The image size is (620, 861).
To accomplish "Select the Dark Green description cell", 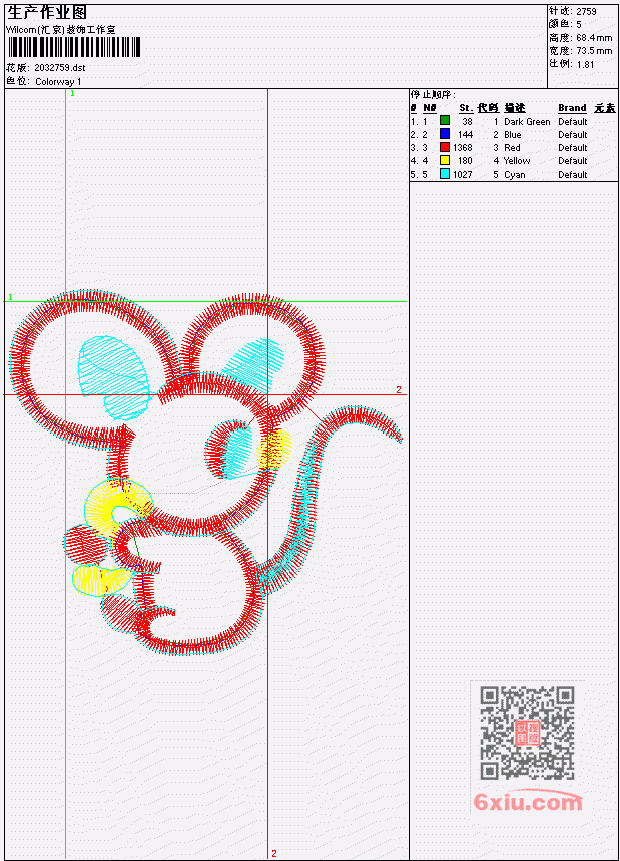I will coord(527,122).
